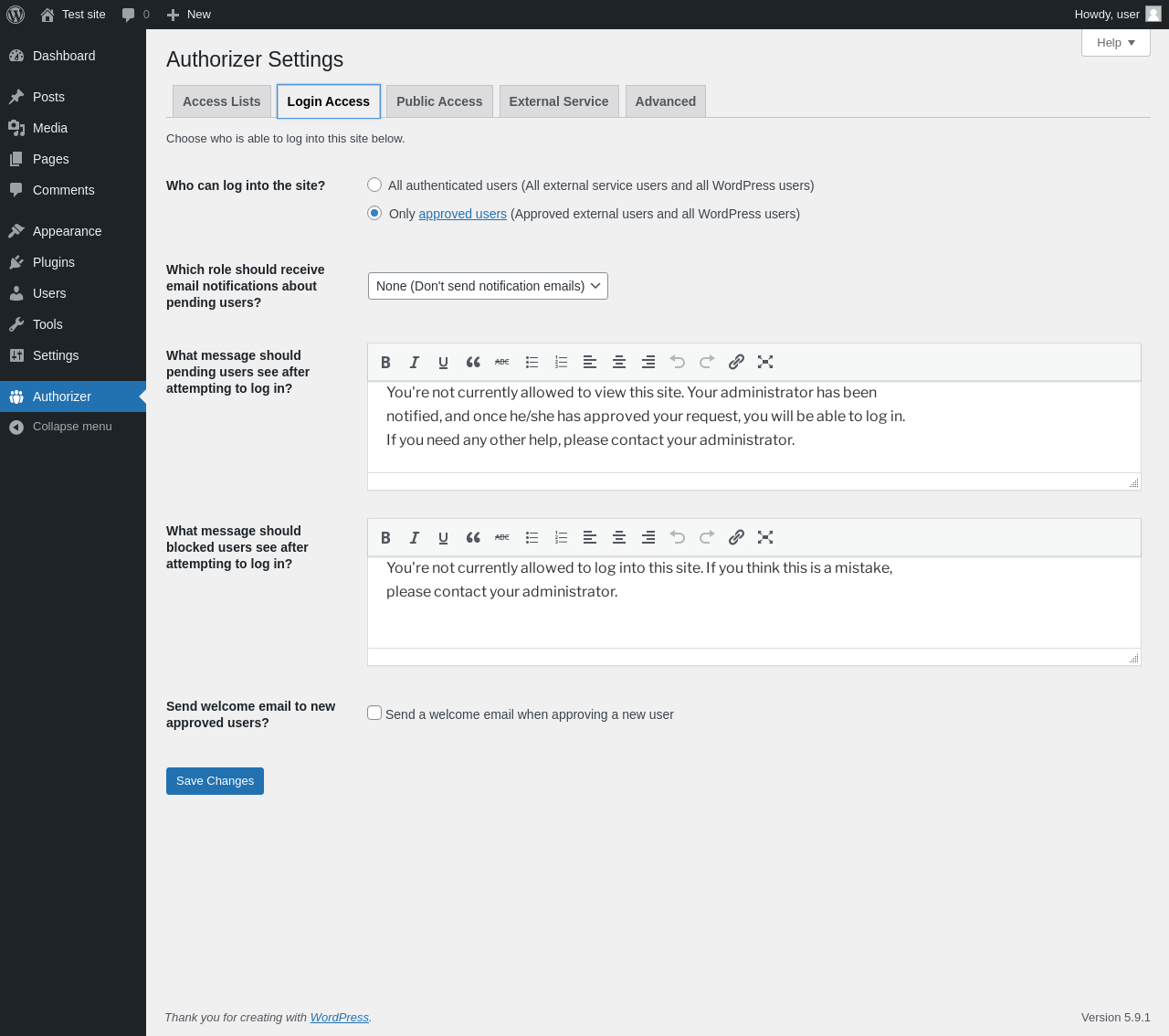Click Blockquote in blocked users message editor
The height and width of the screenshot is (1036, 1169).
[473, 538]
